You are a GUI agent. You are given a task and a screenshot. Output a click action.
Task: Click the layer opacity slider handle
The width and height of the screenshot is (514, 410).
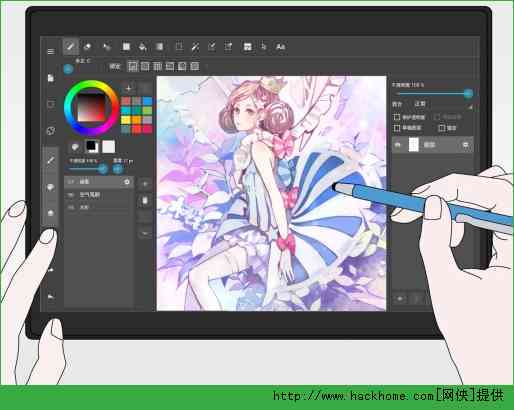coord(468,93)
